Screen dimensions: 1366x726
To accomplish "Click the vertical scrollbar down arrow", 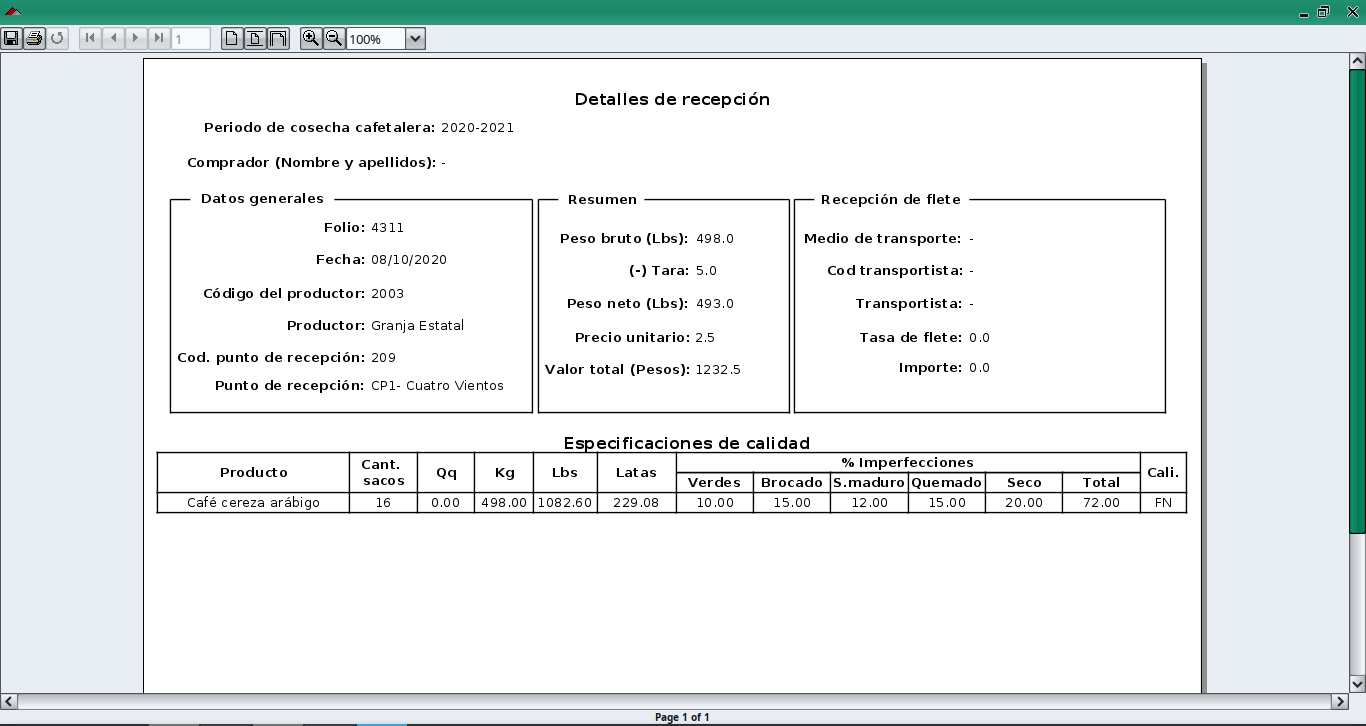I will [x=1357, y=684].
